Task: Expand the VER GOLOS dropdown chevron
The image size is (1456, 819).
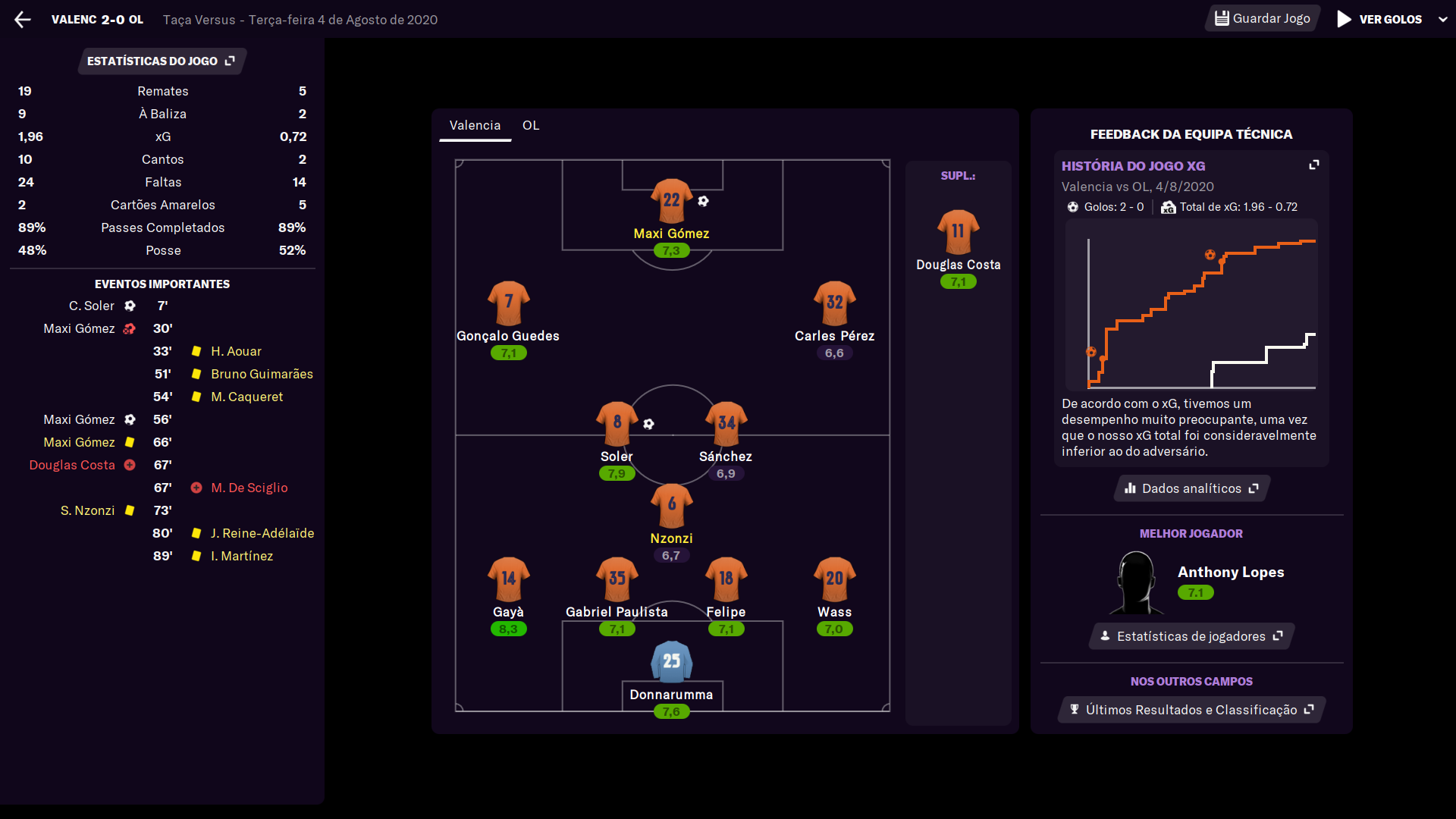Action: tap(1442, 20)
